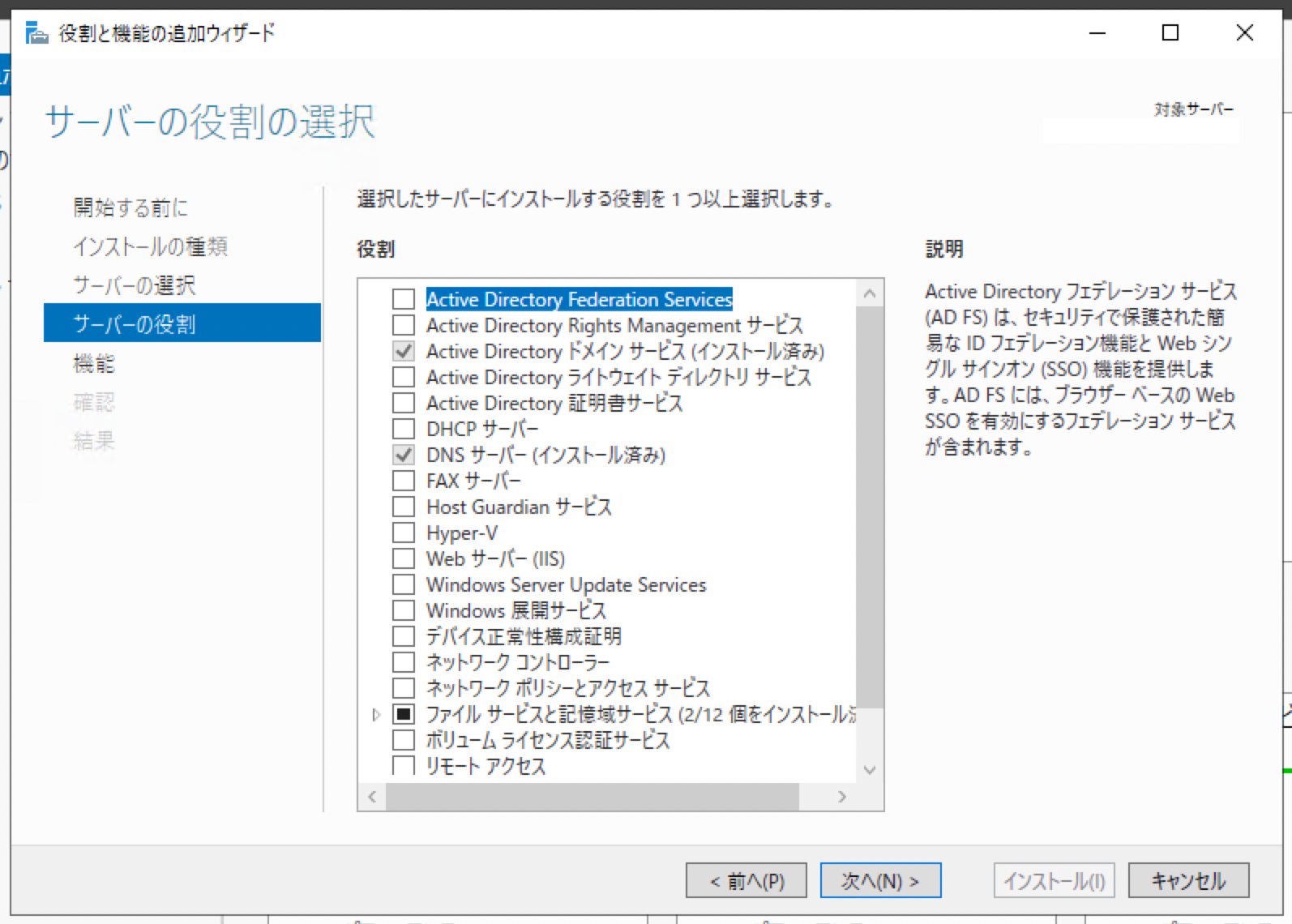This screenshot has width=1292, height=924.
Task: Check Active Directory Federation Services checkbox
Action: [x=404, y=299]
